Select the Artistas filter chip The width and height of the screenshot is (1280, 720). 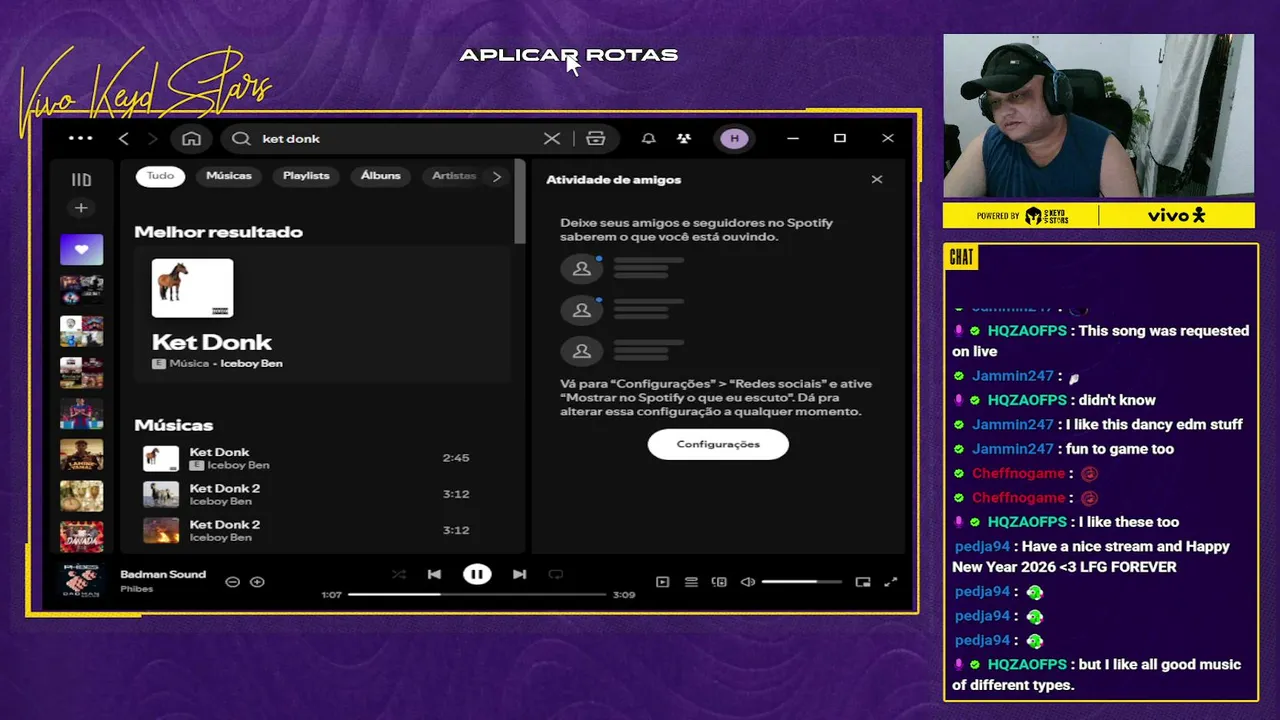(x=454, y=176)
